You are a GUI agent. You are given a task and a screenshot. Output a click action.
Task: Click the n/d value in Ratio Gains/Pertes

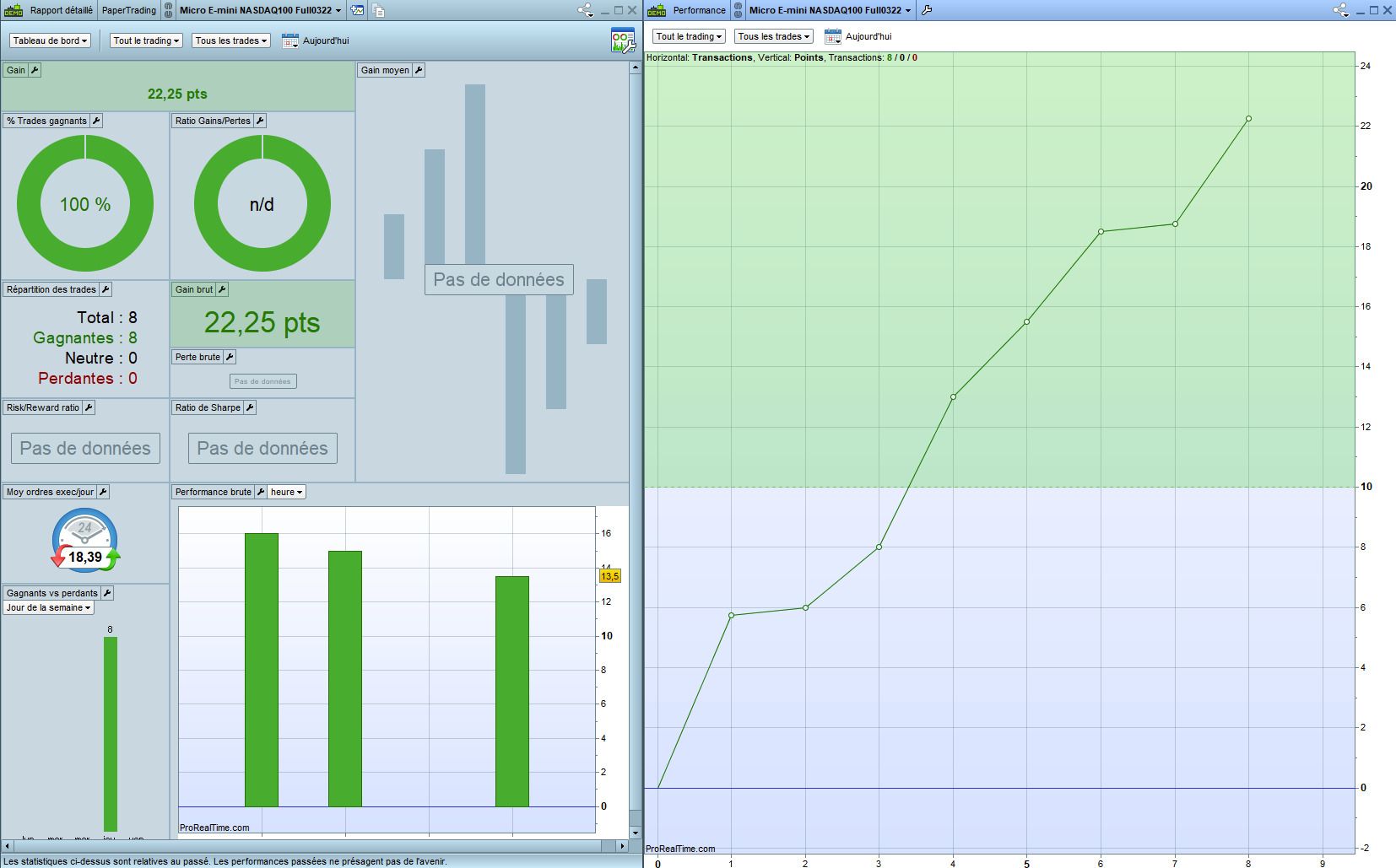(262, 204)
